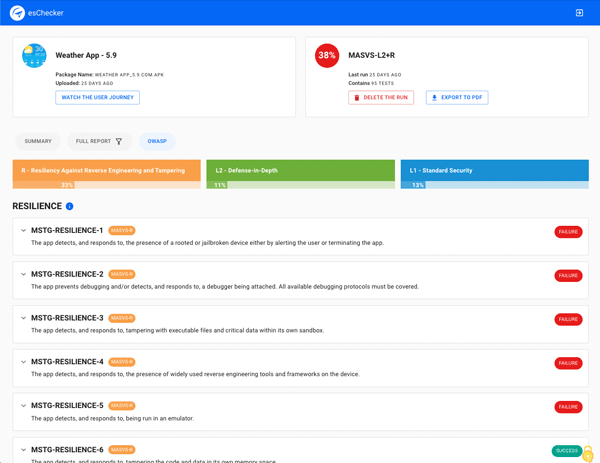The height and width of the screenshot is (463, 600).
Task: Click the RESILIENCE info icon
Action: coord(69,206)
